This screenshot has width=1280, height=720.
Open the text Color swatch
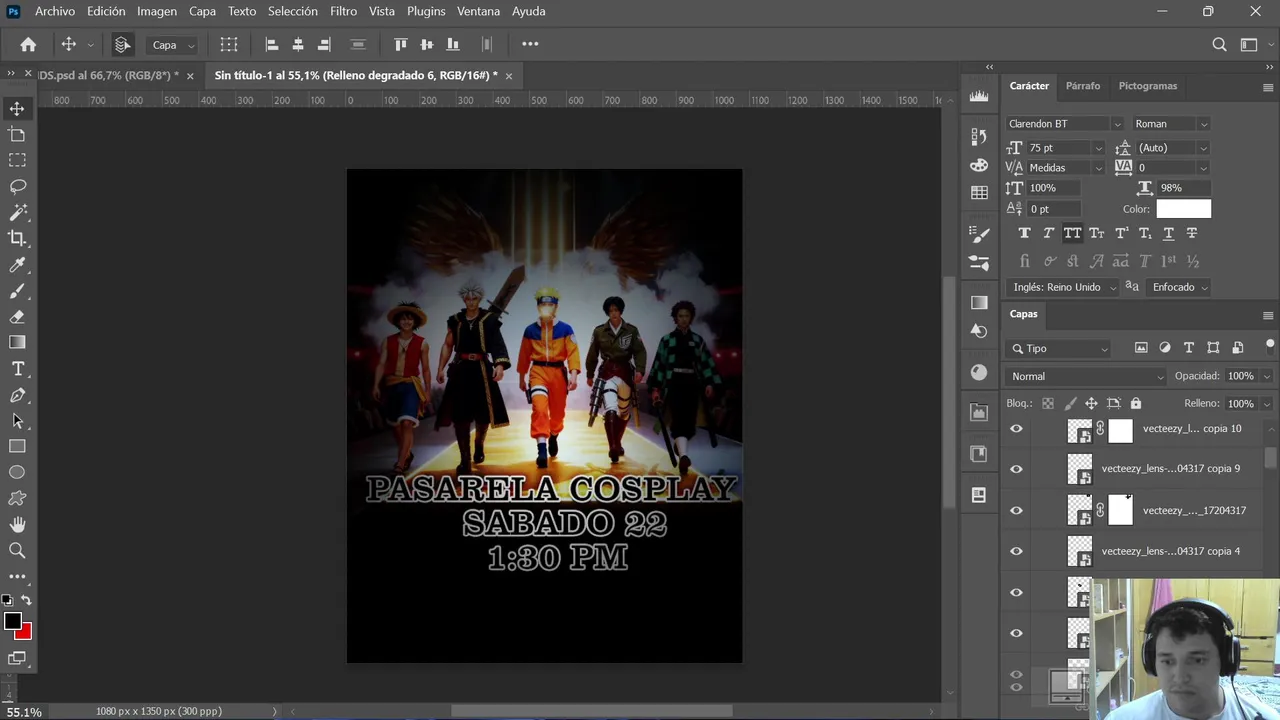click(1183, 209)
